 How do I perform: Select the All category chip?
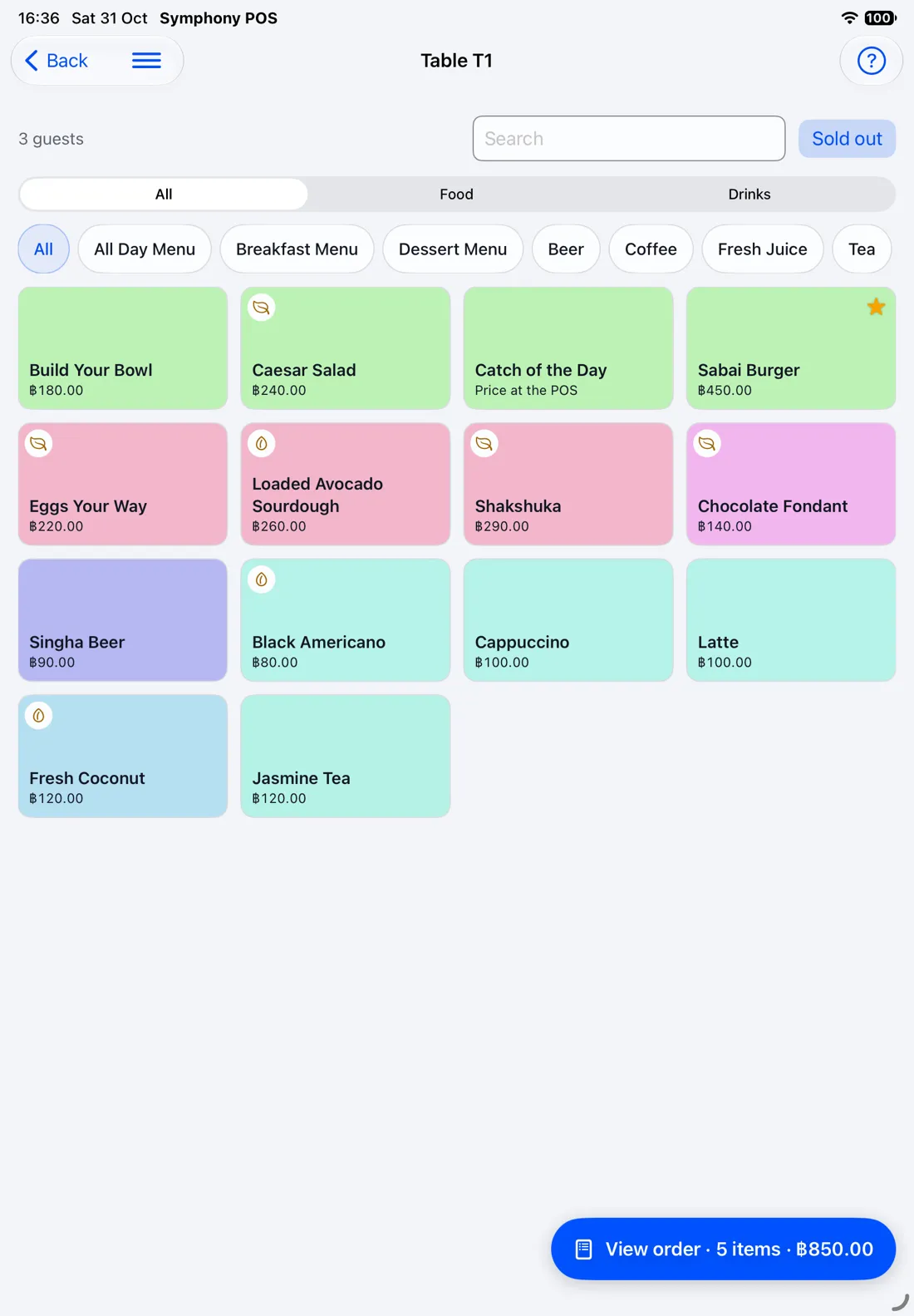(x=43, y=249)
